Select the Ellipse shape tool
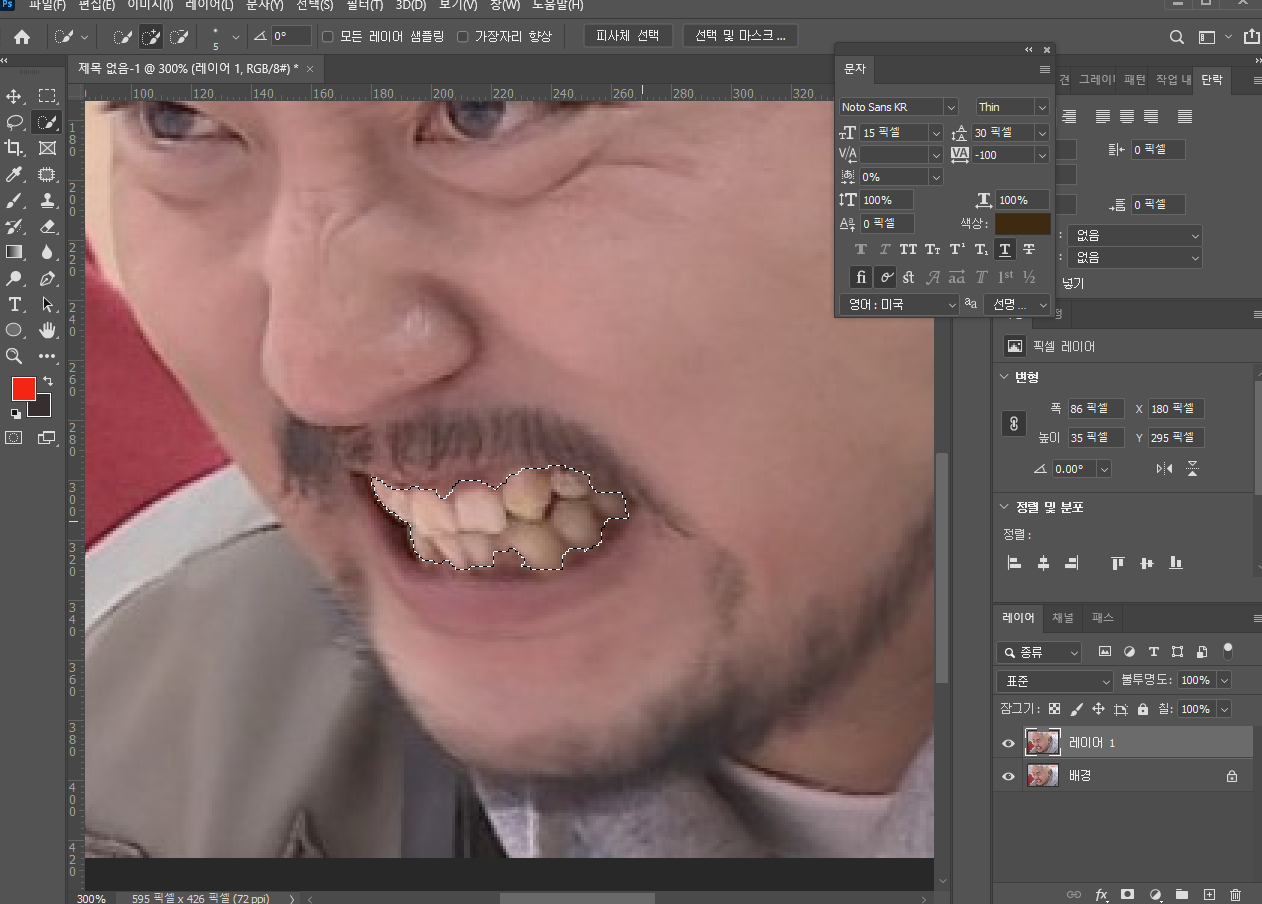1262x904 pixels. (14, 330)
